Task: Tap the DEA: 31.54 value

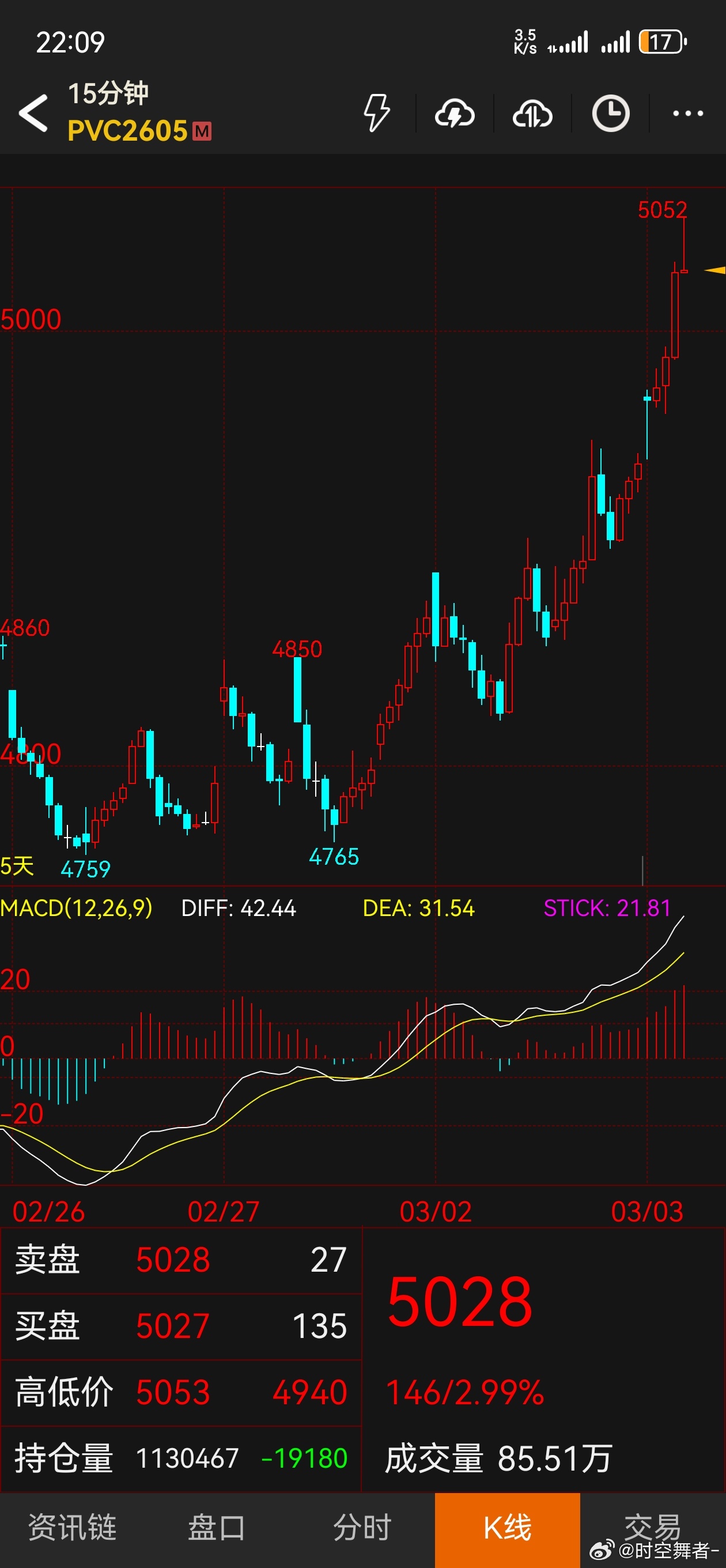Action: pyautogui.click(x=419, y=908)
